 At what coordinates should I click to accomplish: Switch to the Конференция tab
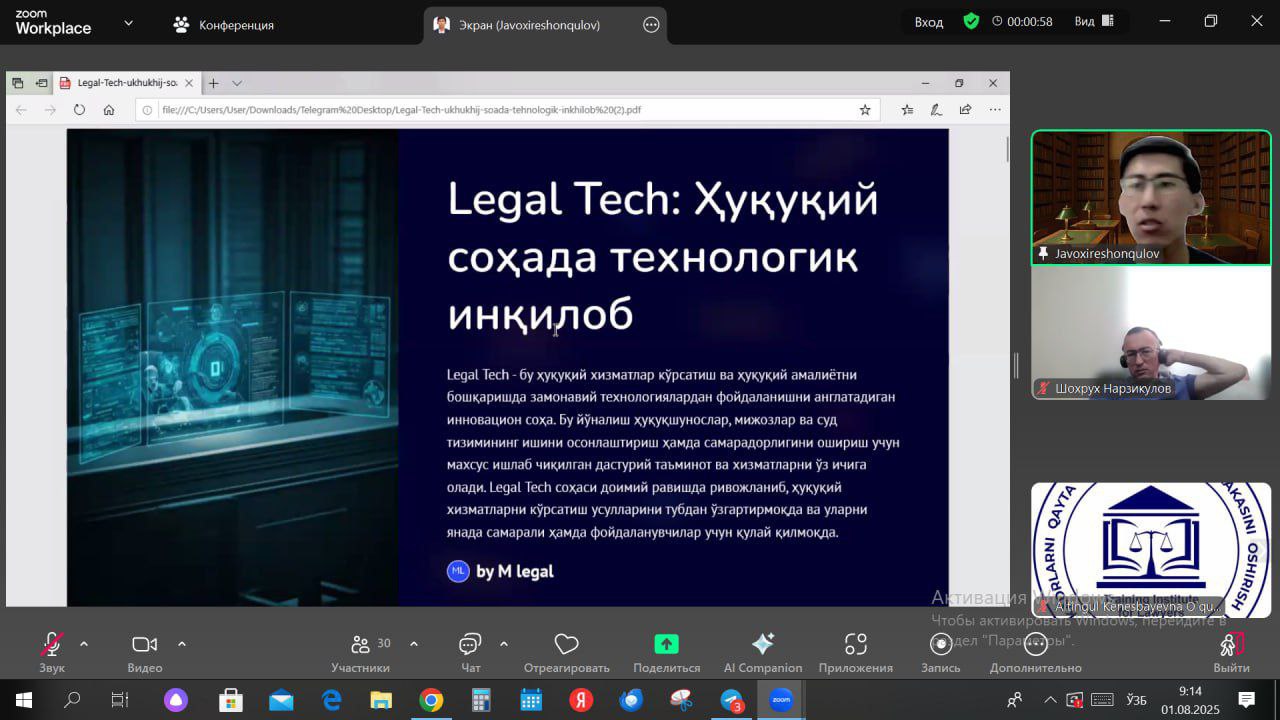click(224, 25)
